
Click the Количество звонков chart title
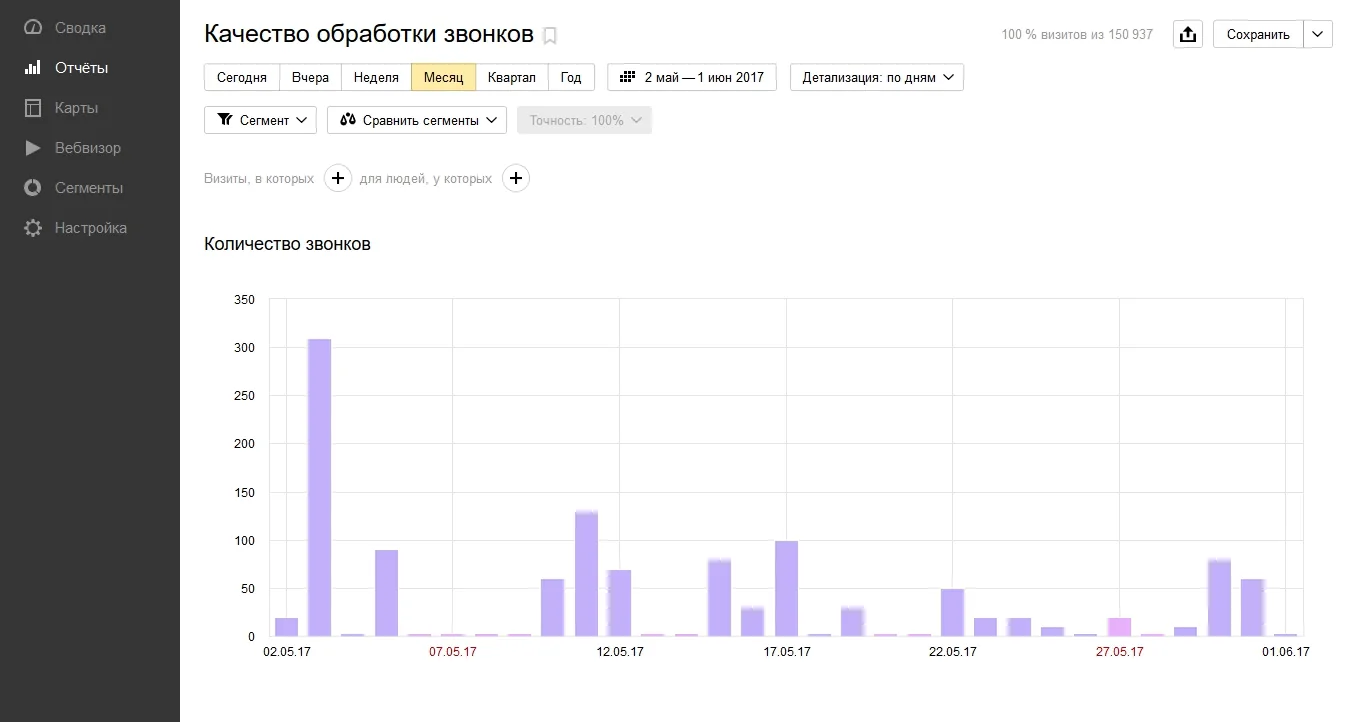(287, 244)
